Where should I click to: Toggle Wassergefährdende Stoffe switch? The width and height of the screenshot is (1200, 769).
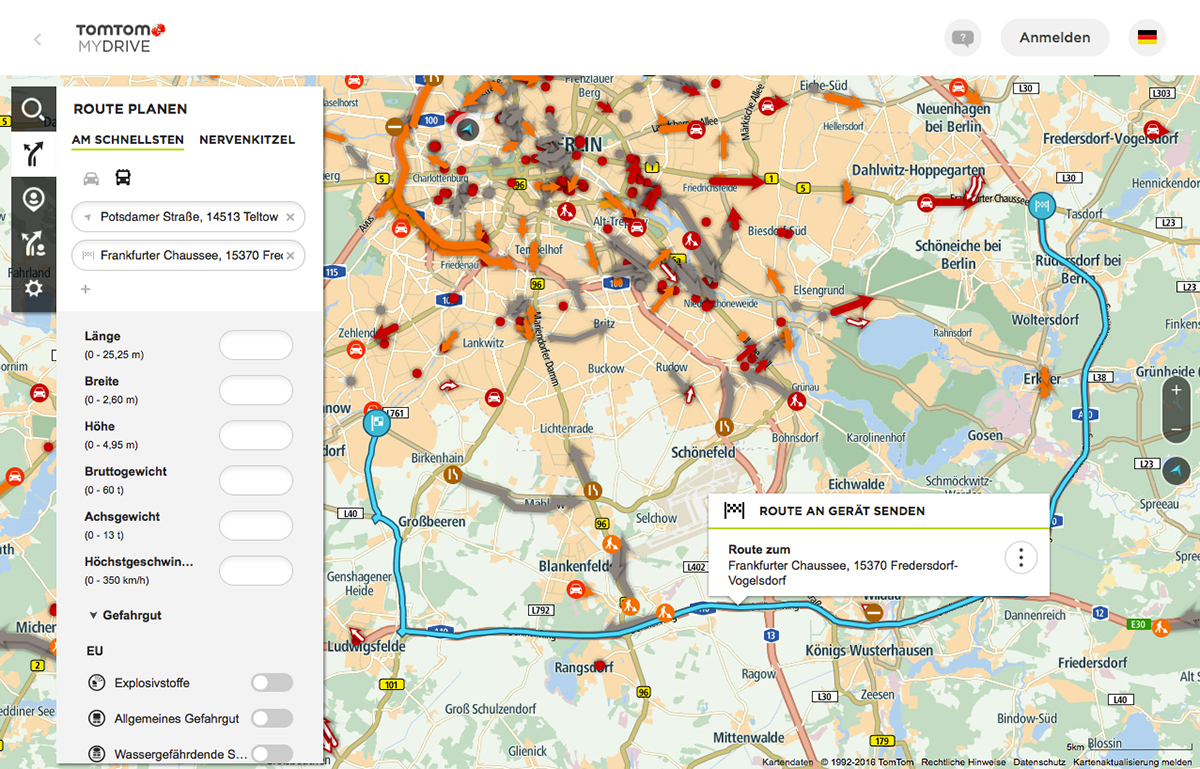[x=271, y=753]
